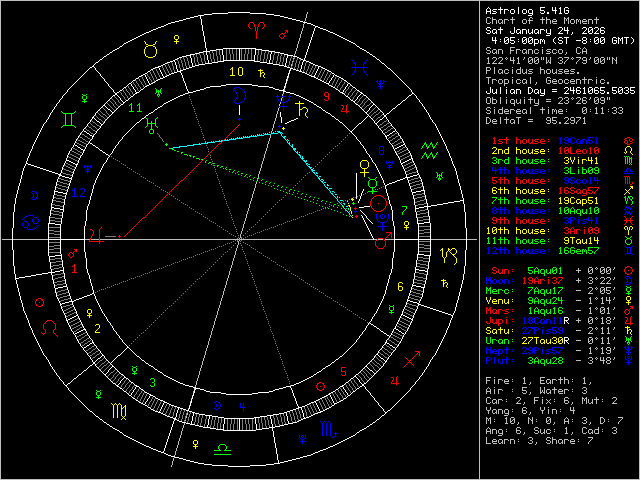Click the yellow house number 2 in the wheel
This screenshot has width=640, height=480.
97,329
